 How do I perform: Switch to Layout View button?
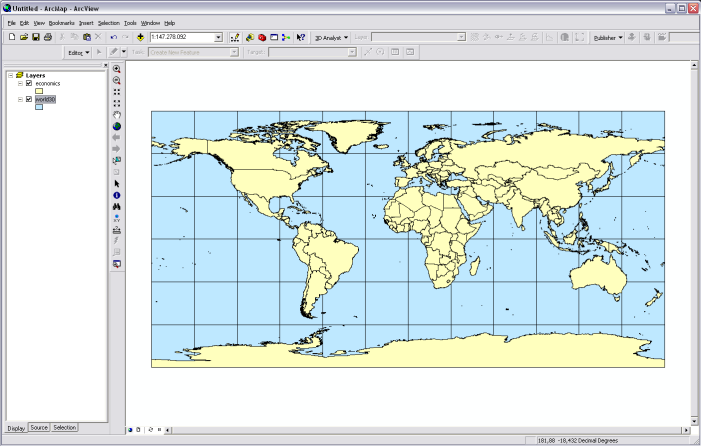pyautogui.click(x=138, y=430)
